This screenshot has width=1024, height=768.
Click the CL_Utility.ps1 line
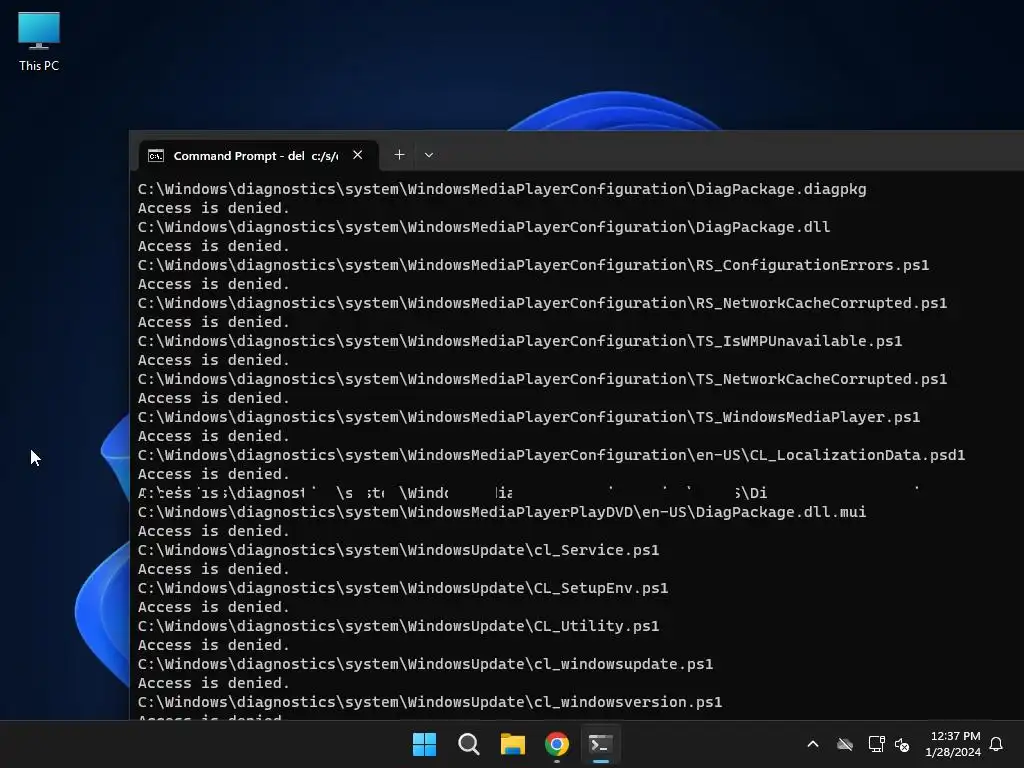click(x=398, y=626)
